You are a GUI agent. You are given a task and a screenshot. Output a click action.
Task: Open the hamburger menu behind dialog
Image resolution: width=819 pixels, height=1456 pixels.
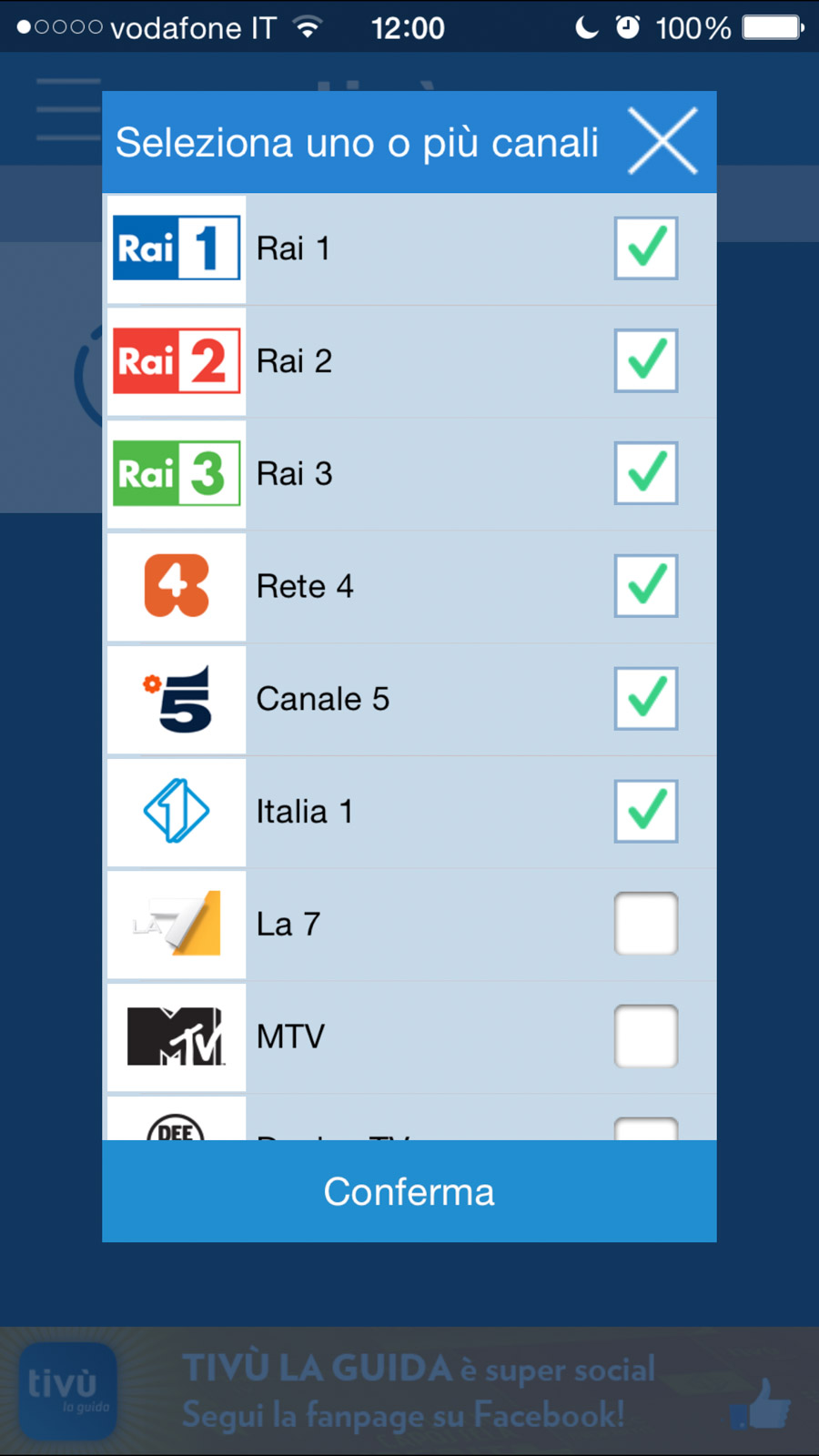click(x=68, y=110)
